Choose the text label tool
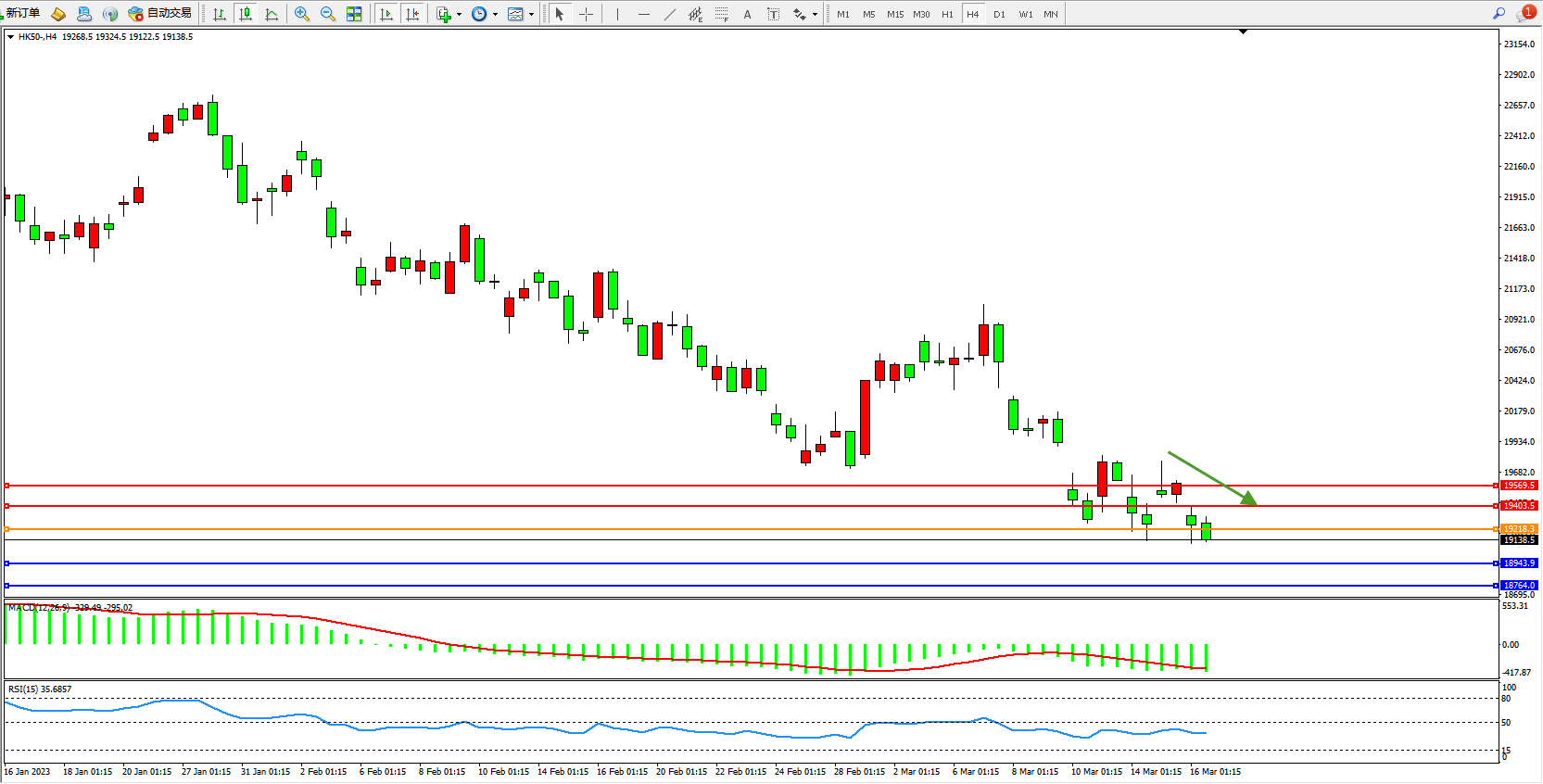The width and height of the screenshot is (1543, 784). (x=747, y=14)
